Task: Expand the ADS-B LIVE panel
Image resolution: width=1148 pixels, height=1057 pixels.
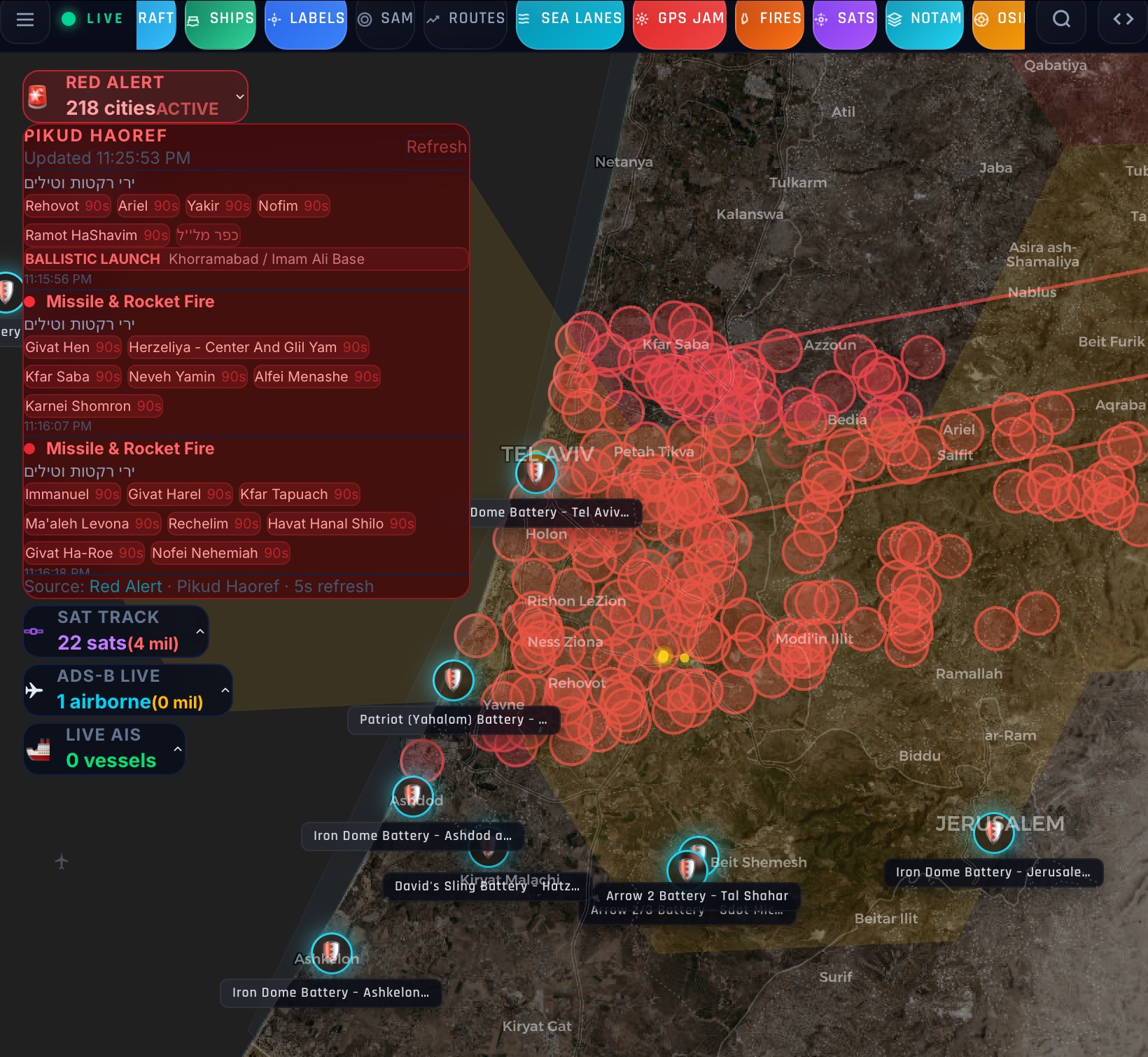Action: (x=225, y=690)
